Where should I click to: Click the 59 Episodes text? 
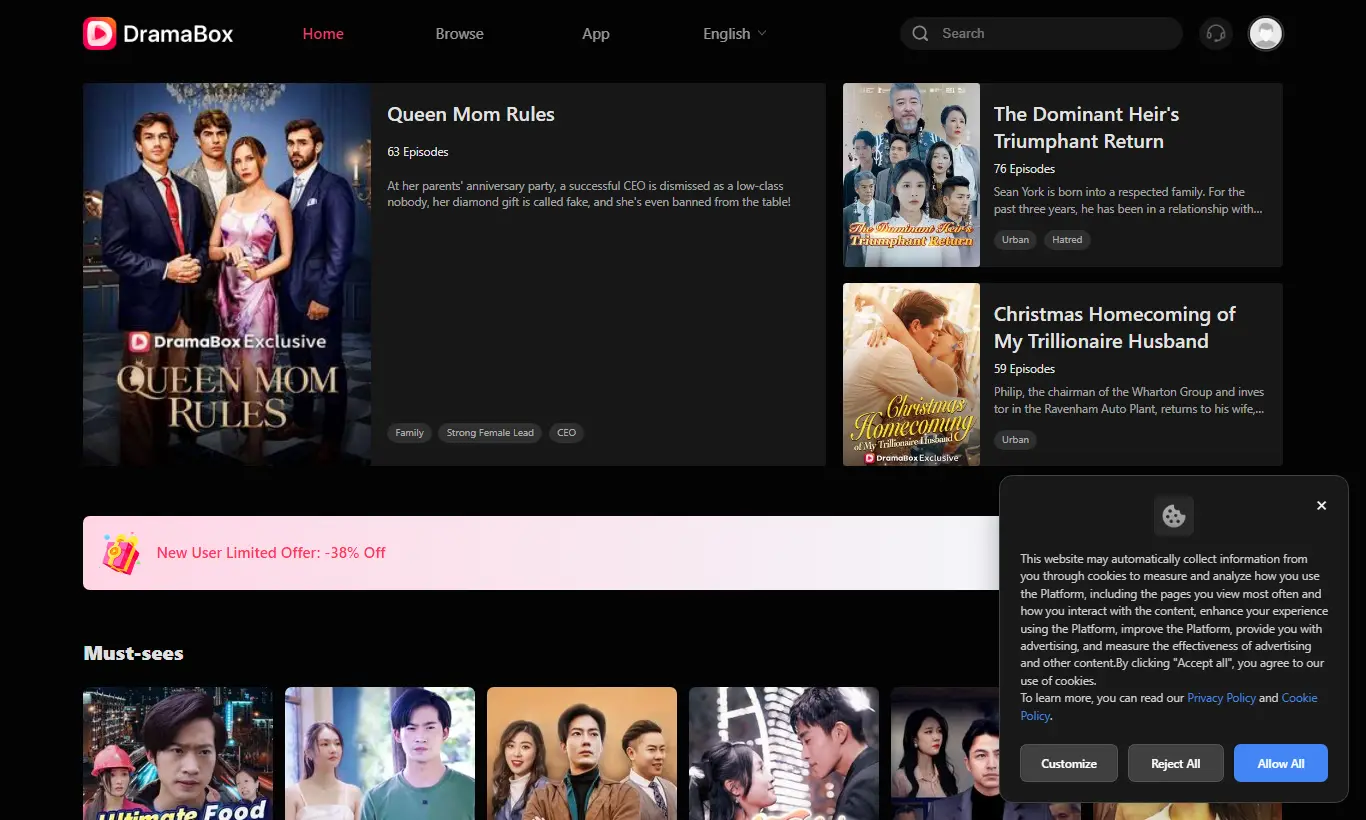(x=1024, y=369)
